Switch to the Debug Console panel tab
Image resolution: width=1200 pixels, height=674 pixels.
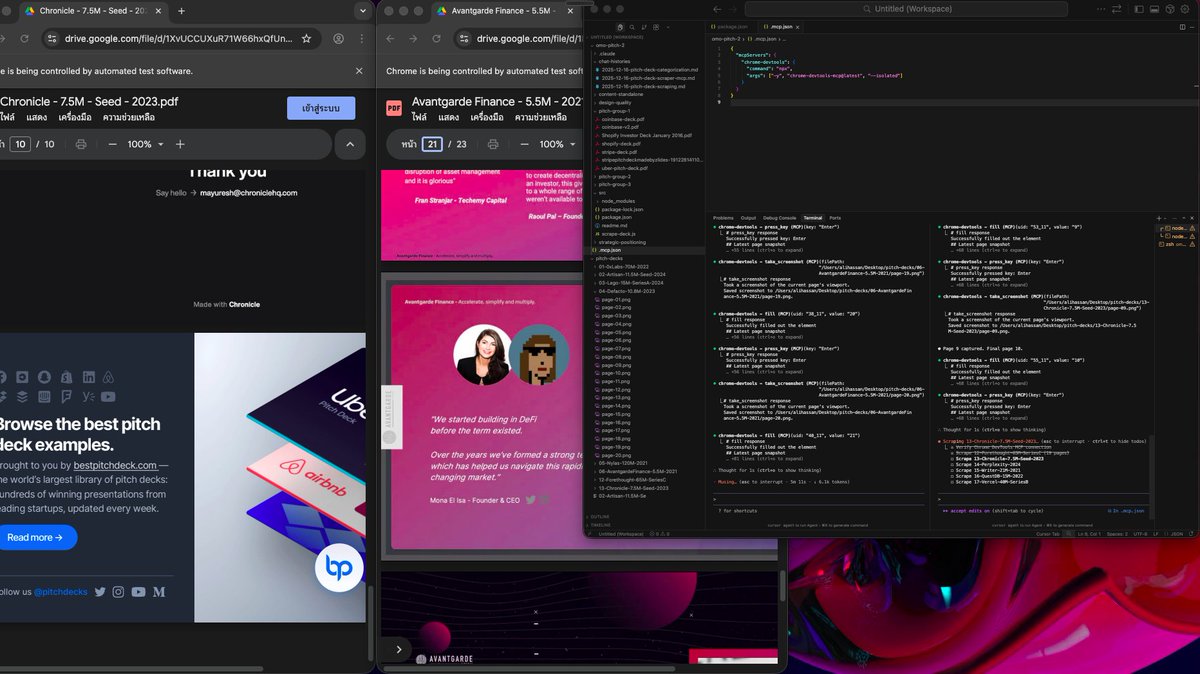tap(780, 217)
